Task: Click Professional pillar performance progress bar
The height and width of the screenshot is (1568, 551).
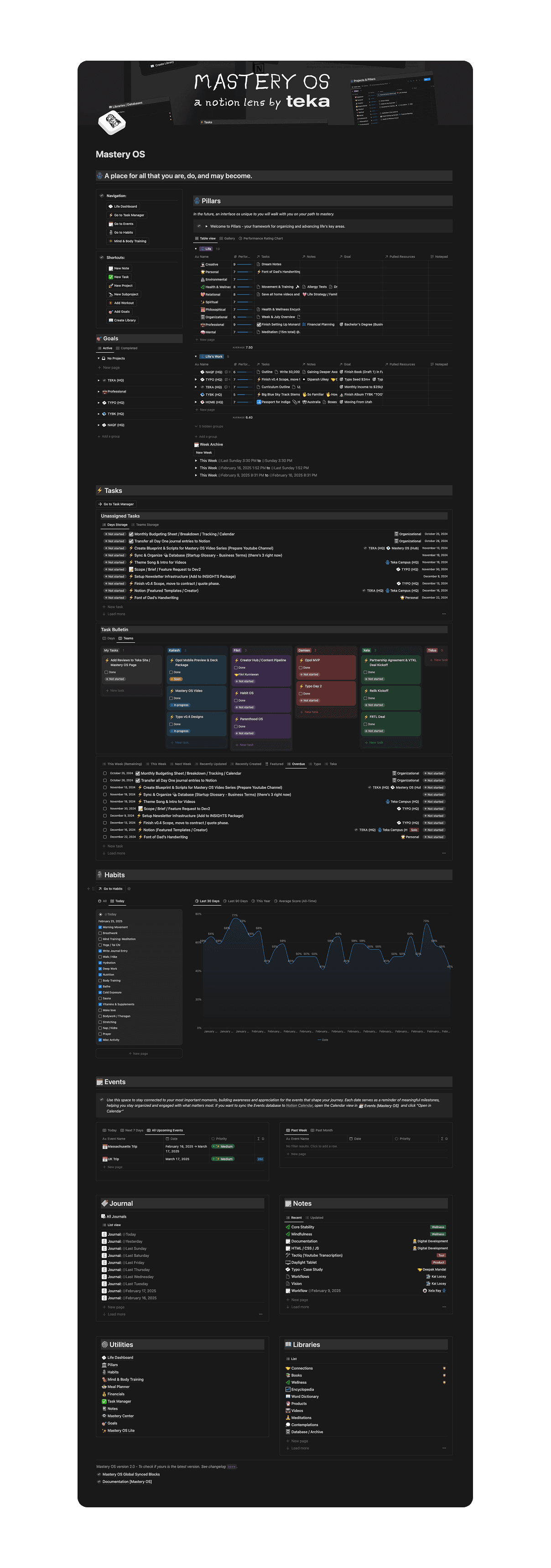Action: (245, 324)
